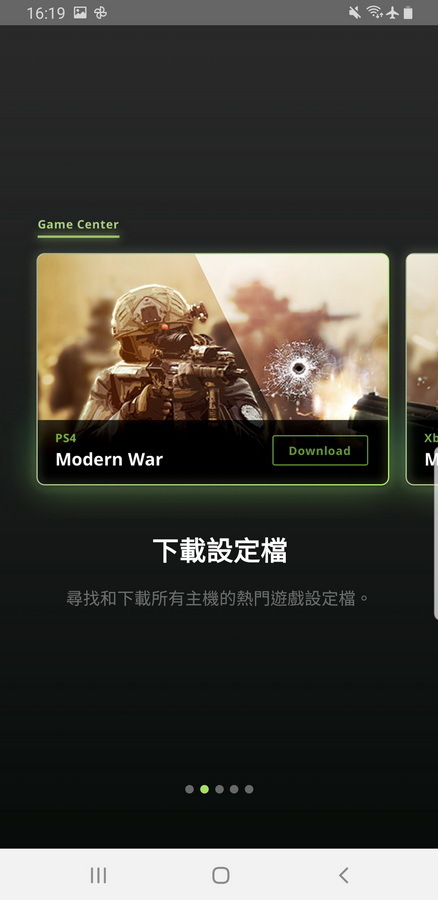
Task: Tap the Modern War title text
Action: point(109,460)
